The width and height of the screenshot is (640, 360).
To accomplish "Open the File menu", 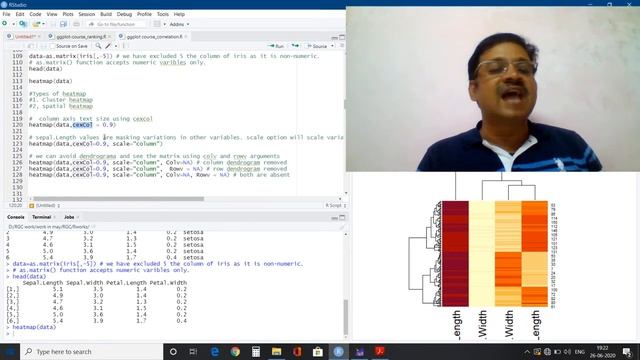I will pos(6,14).
